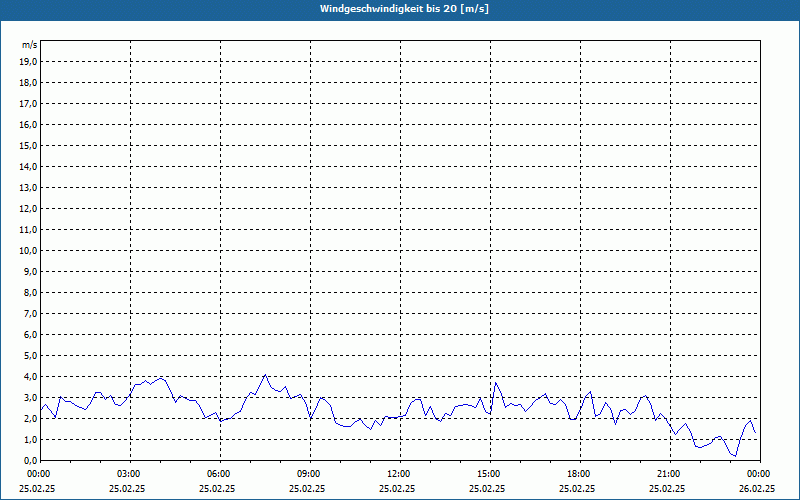Click the 9,0 y-axis label
The height and width of the screenshot is (500, 800).
tap(31, 271)
